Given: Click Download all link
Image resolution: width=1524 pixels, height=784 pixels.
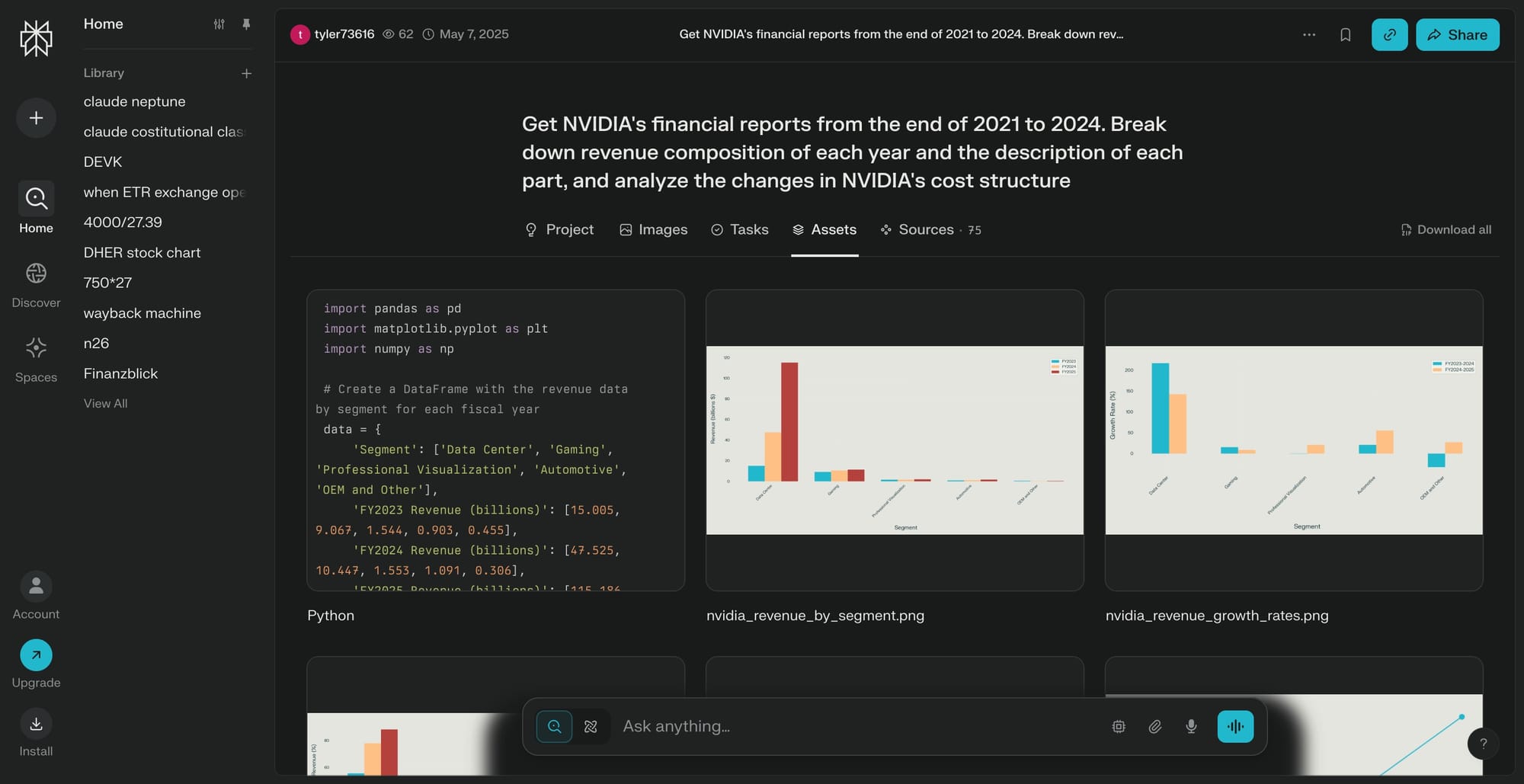Looking at the screenshot, I should click(x=1446, y=229).
